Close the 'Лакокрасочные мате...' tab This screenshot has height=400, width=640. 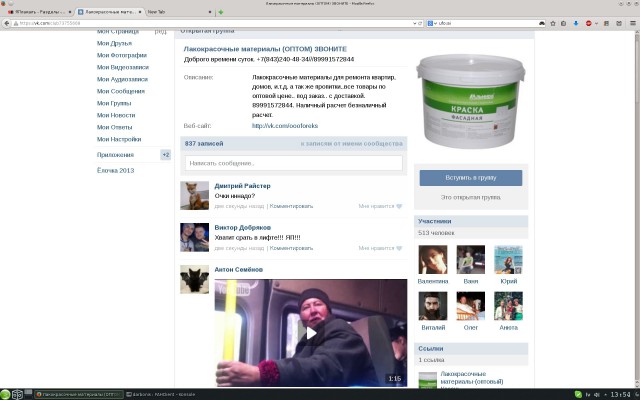tap(140, 12)
